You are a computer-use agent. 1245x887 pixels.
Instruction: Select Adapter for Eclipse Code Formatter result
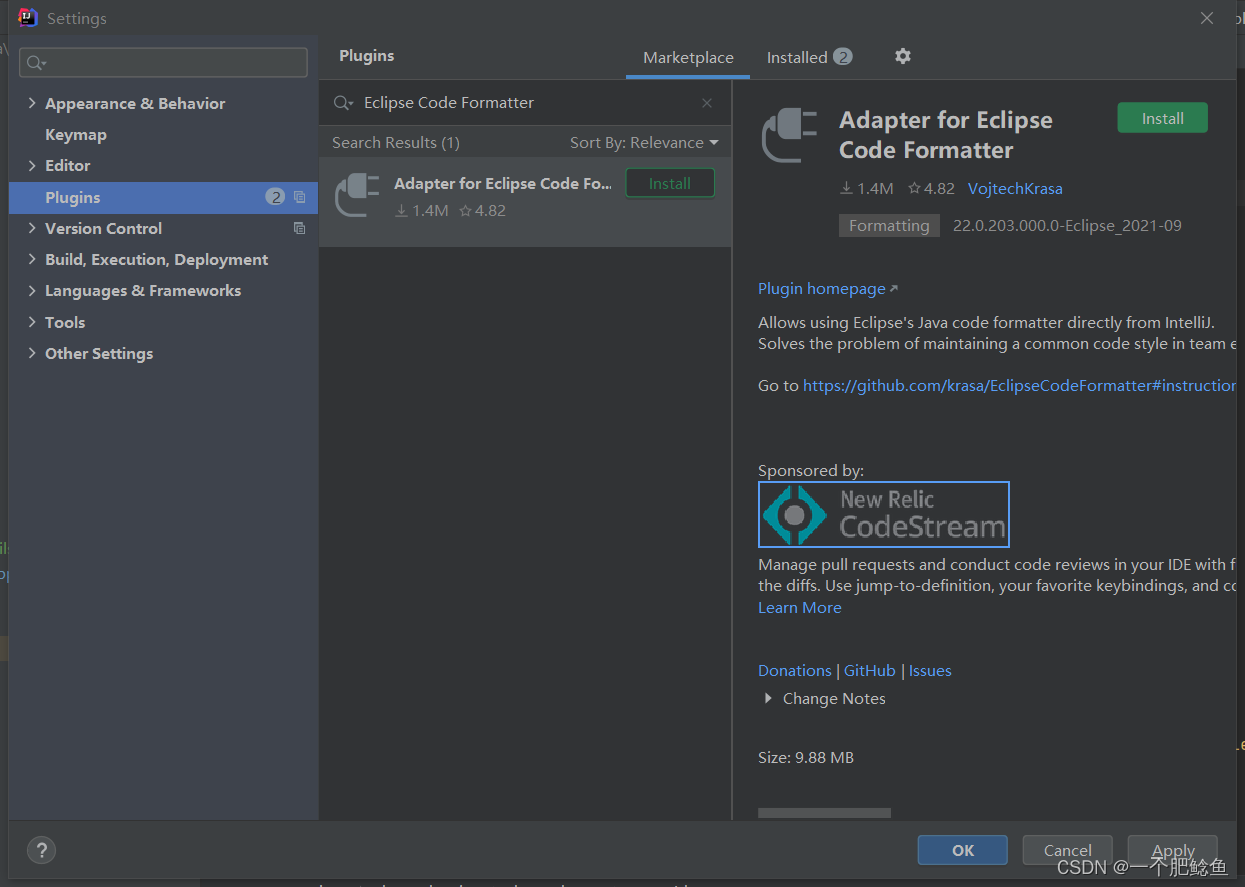pyautogui.click(x=525, y=200)
